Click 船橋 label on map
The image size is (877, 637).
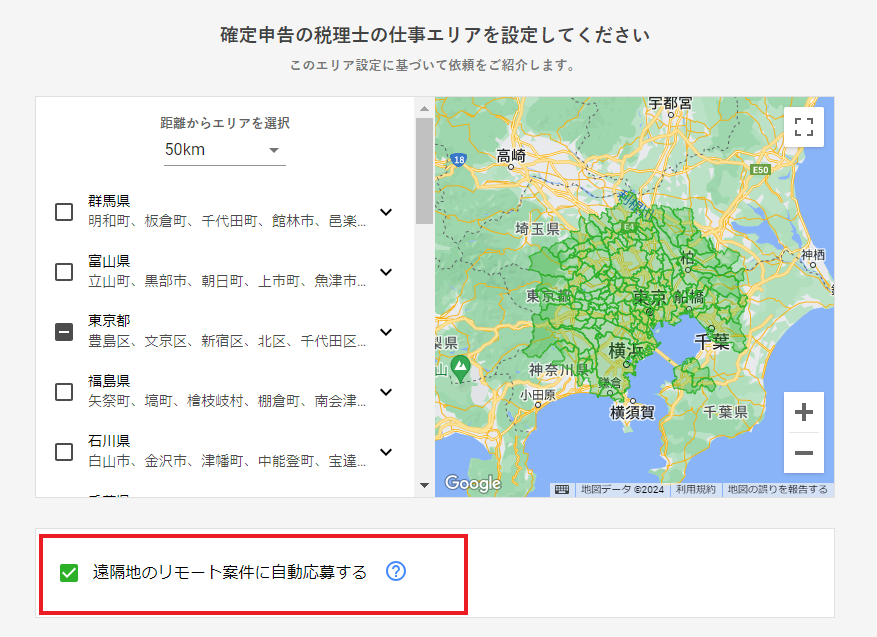[689, 296]
